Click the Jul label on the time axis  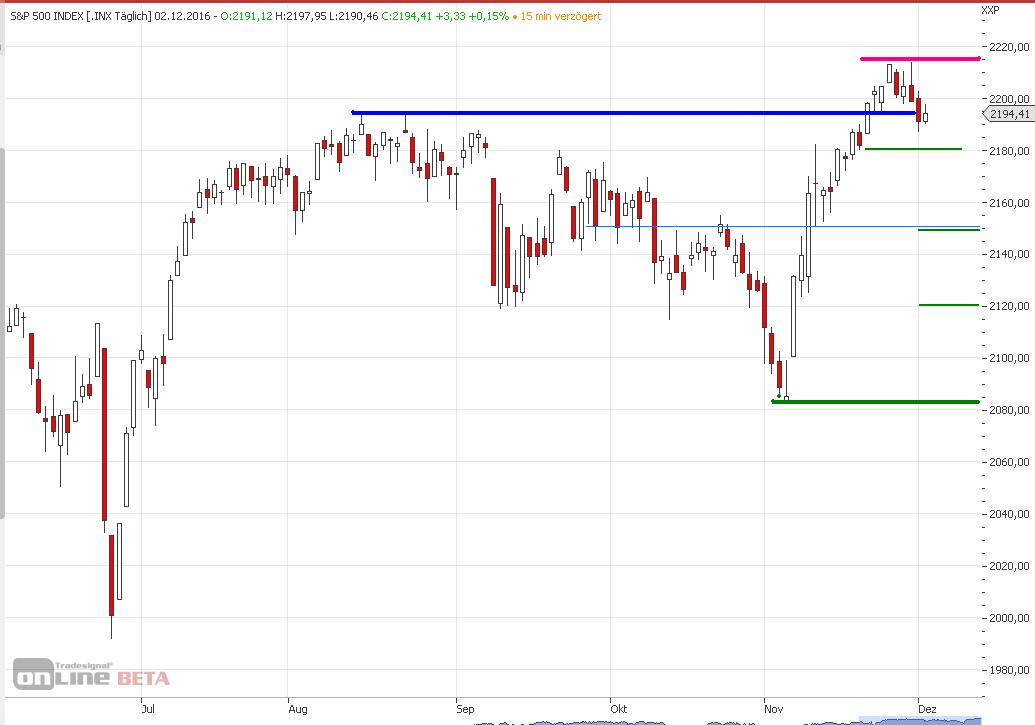pyautogui.click(x=148, y=708)
